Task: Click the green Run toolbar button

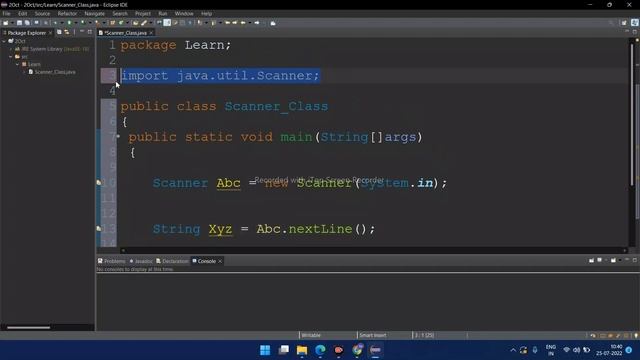Action: coord(69,23)
